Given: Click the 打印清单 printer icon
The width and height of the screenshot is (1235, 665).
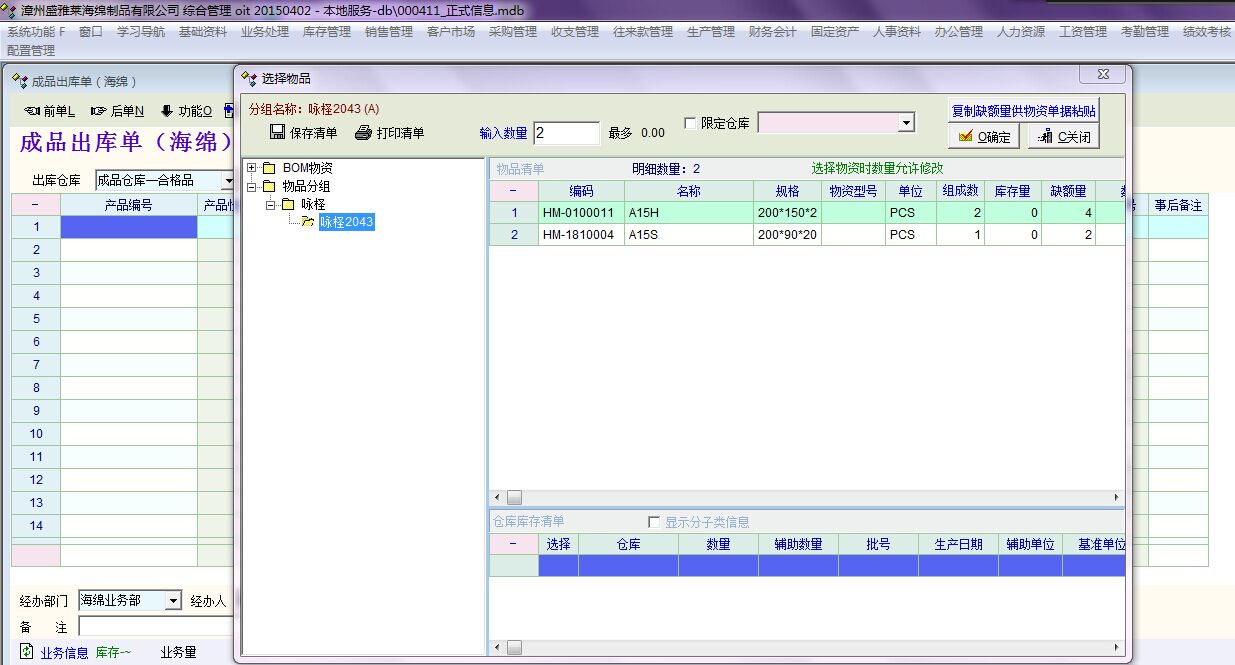Looking at the screenshot, I should coord(363,133).
